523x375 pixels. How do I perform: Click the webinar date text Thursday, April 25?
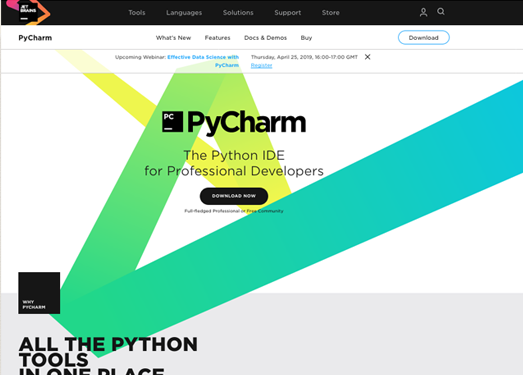point(304,57)
